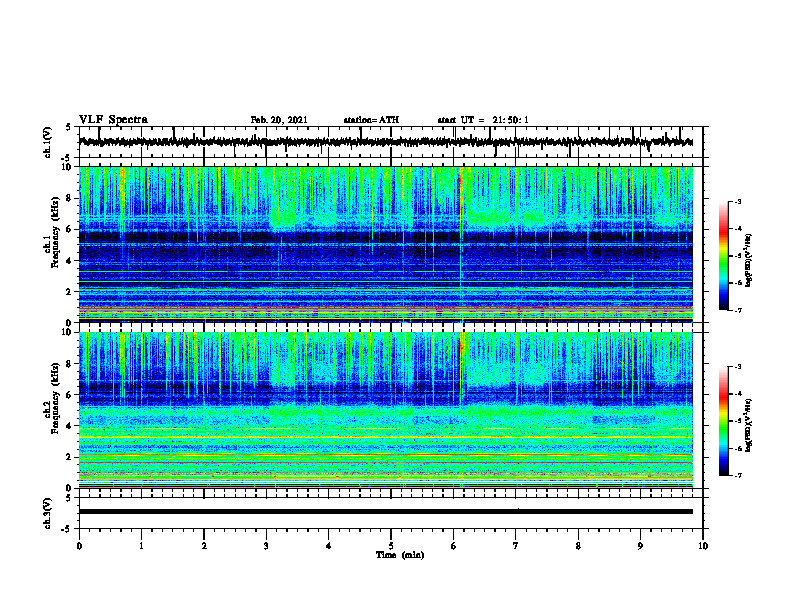This screenshot has height=612, width=792.
Task: Click the ch.2 color scale bar
Action: click(723, 421)
